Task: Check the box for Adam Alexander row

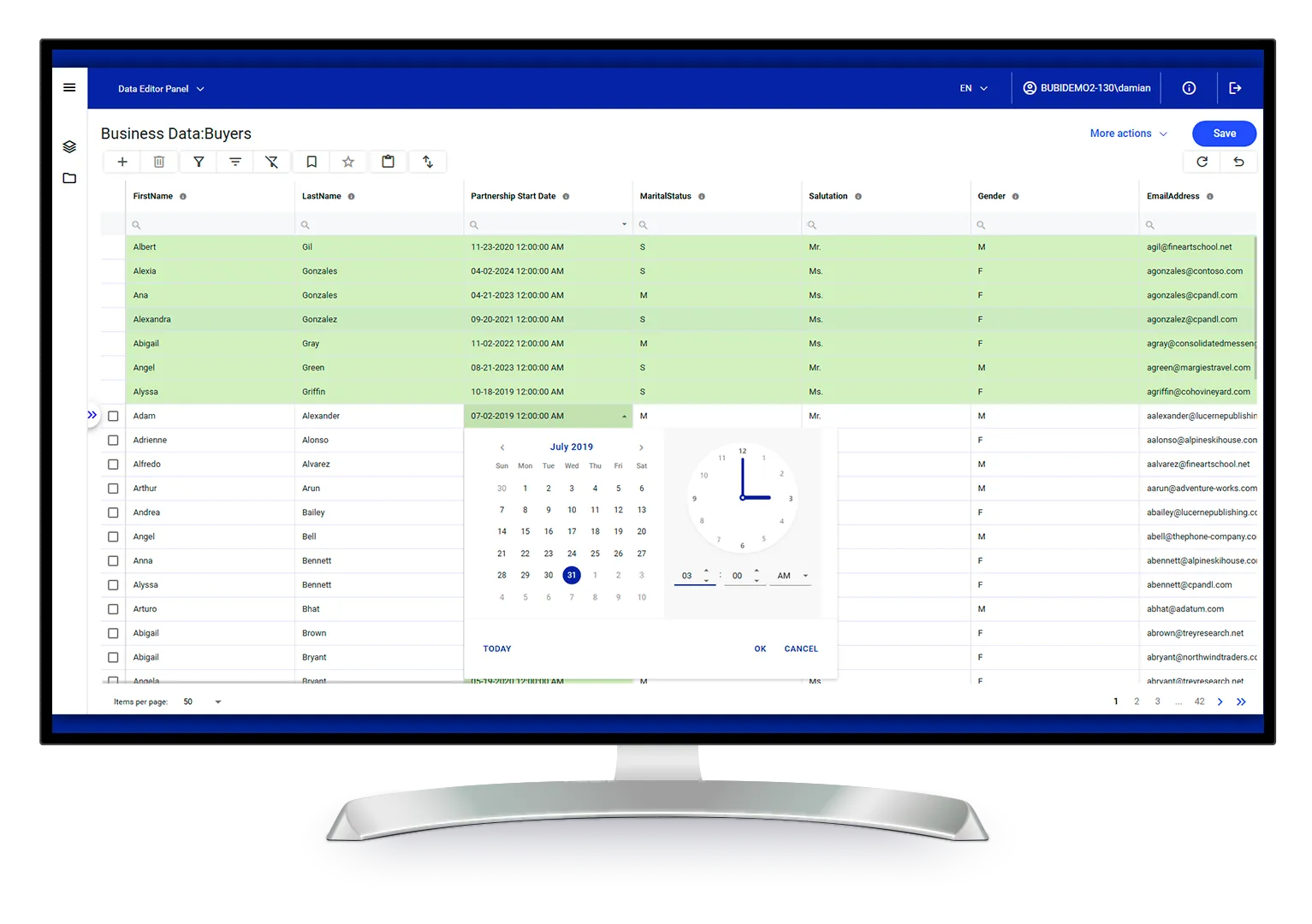Action: (113, 416)
